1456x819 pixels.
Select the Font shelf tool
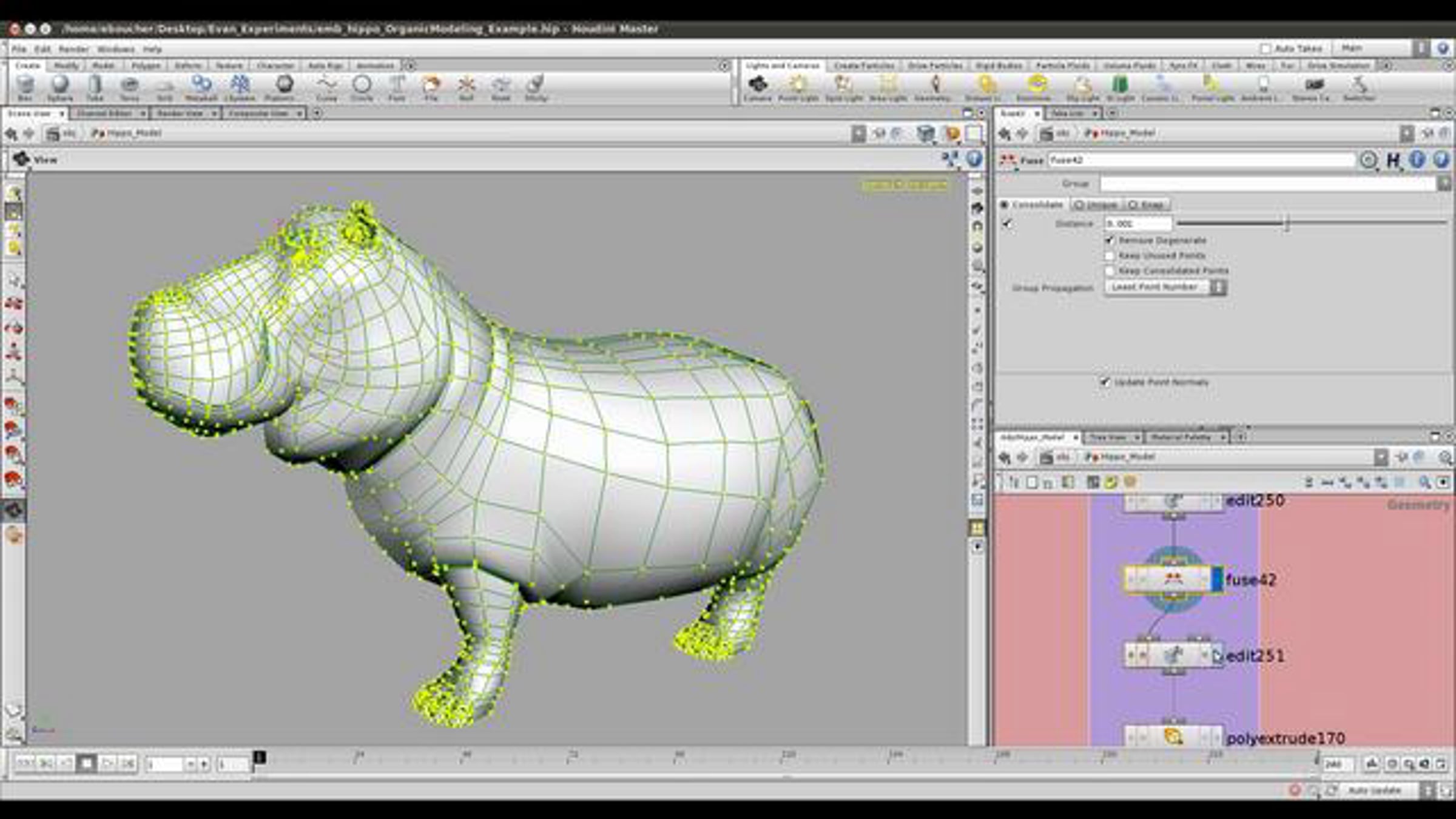tap(397, 87)
